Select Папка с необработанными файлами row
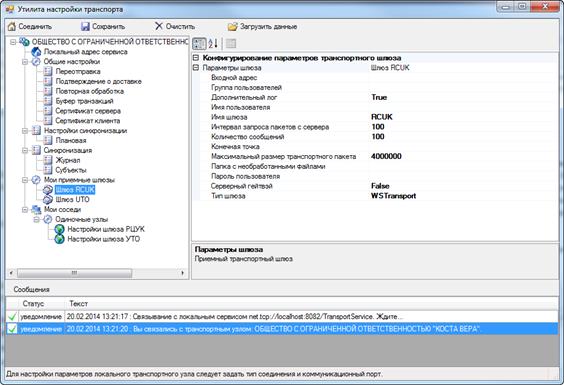564x385 pixels. [x=376, y=166]
